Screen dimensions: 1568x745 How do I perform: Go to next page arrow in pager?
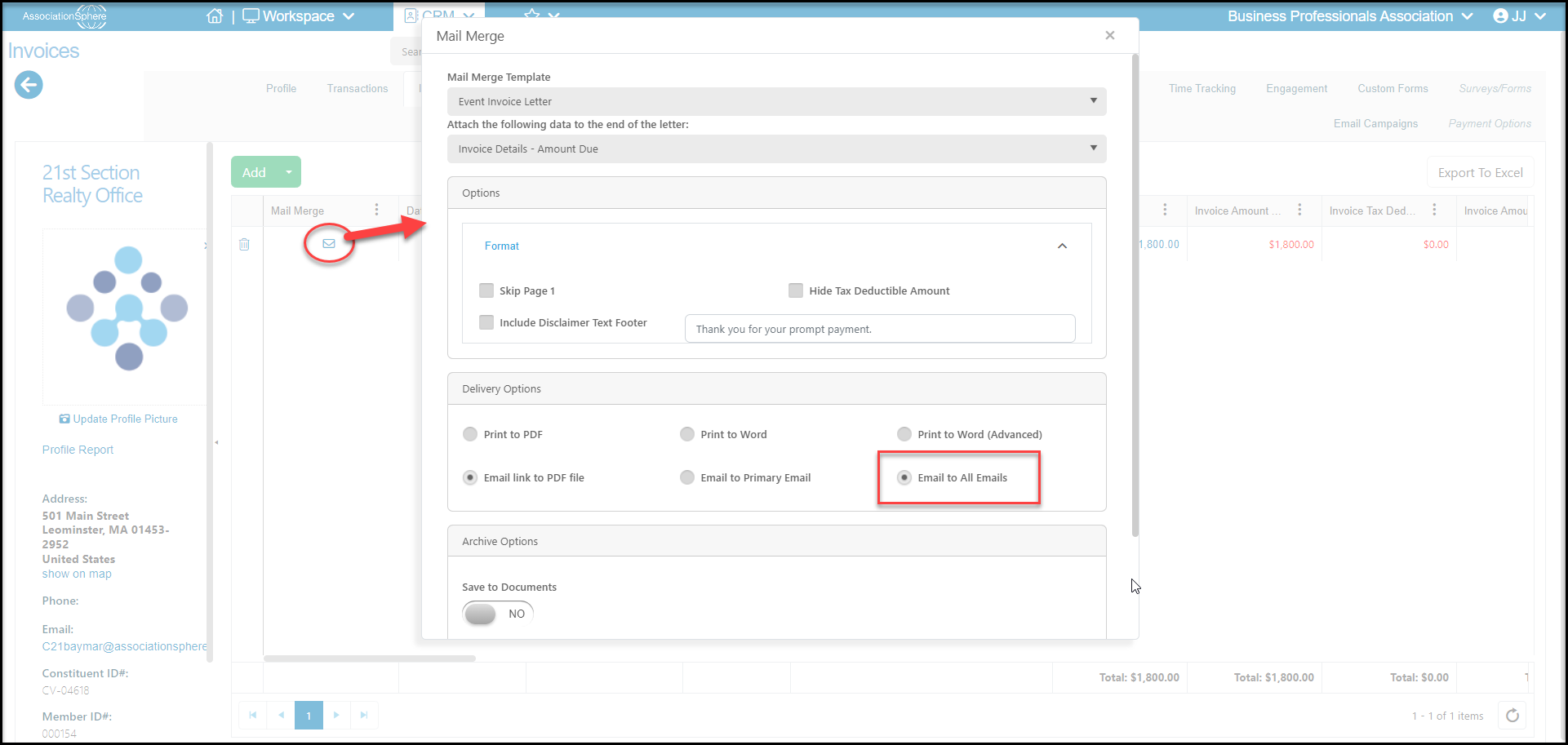(336, 715)
